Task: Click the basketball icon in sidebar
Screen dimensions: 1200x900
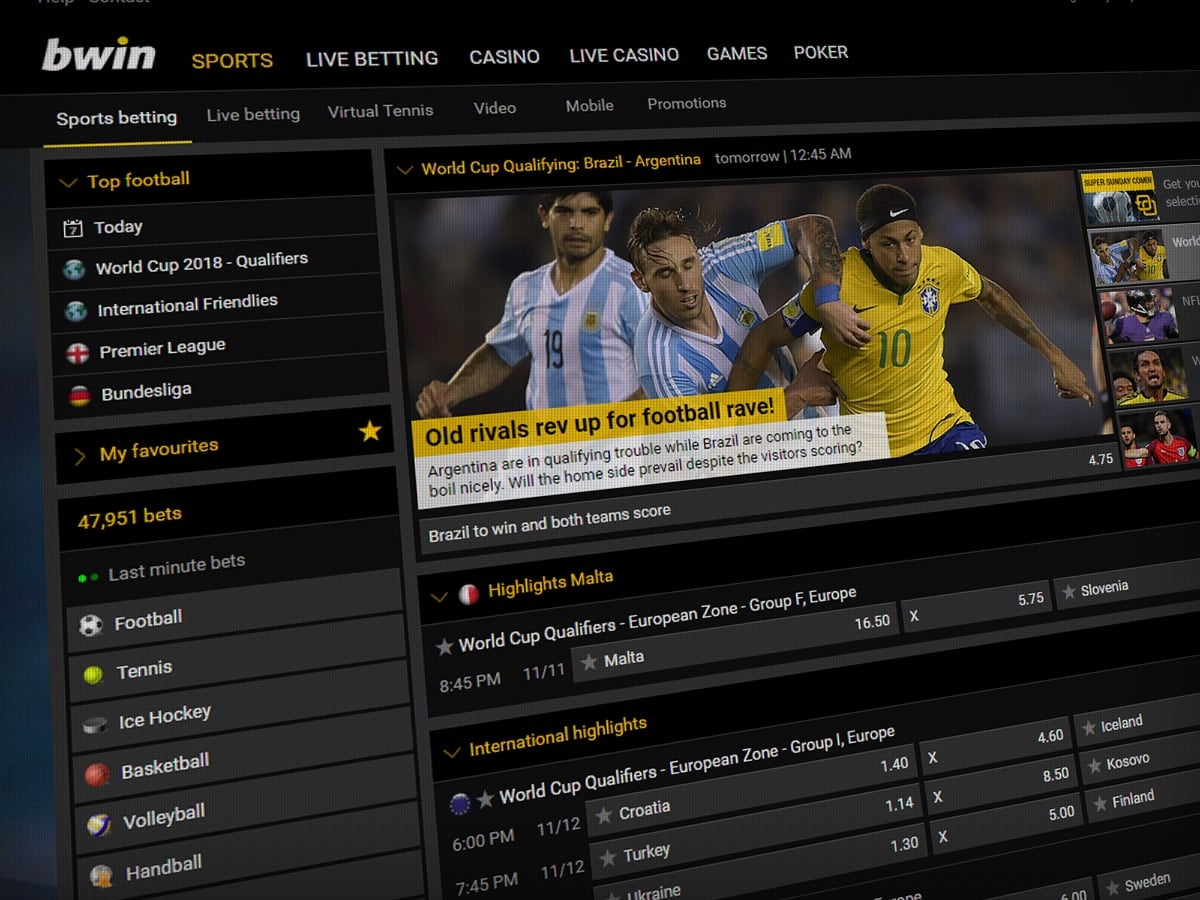Action: 97,774
